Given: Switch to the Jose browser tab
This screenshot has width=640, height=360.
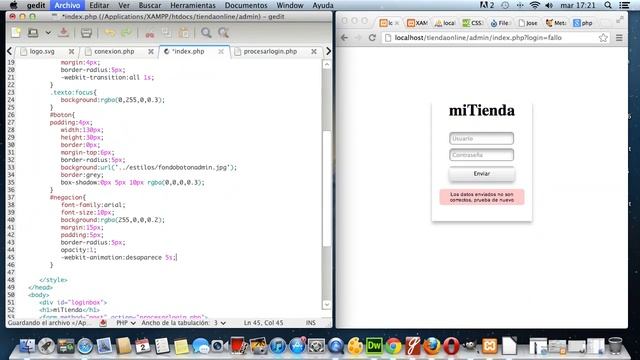Looking at the screenshot, I should click(528, 23).
